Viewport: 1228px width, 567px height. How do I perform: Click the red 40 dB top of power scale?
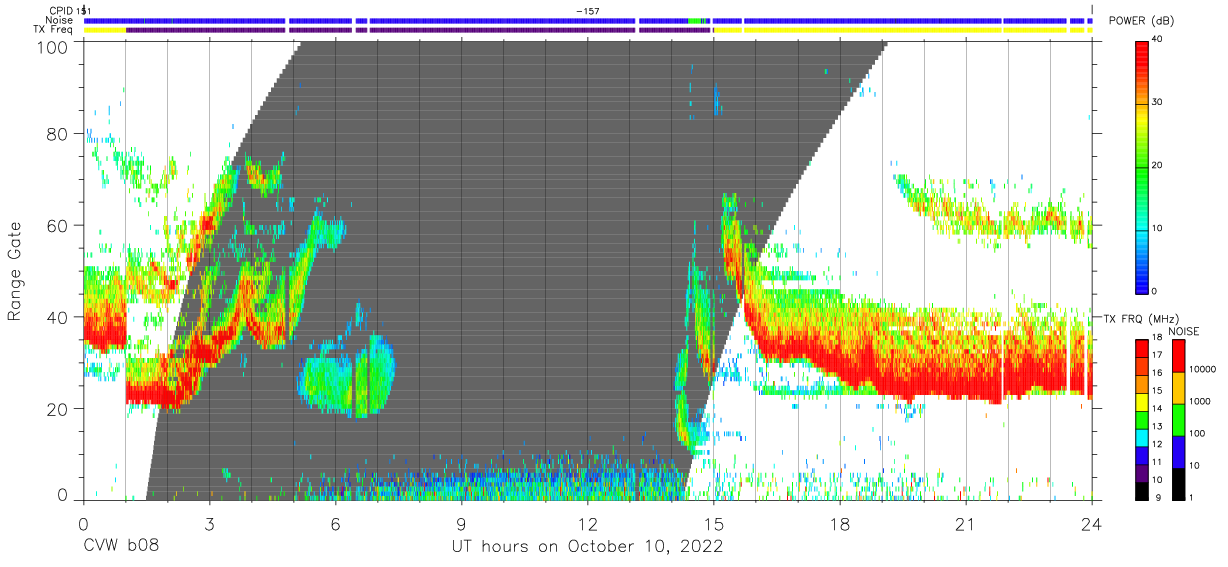pyautogui.click(x=1142, y=46)
